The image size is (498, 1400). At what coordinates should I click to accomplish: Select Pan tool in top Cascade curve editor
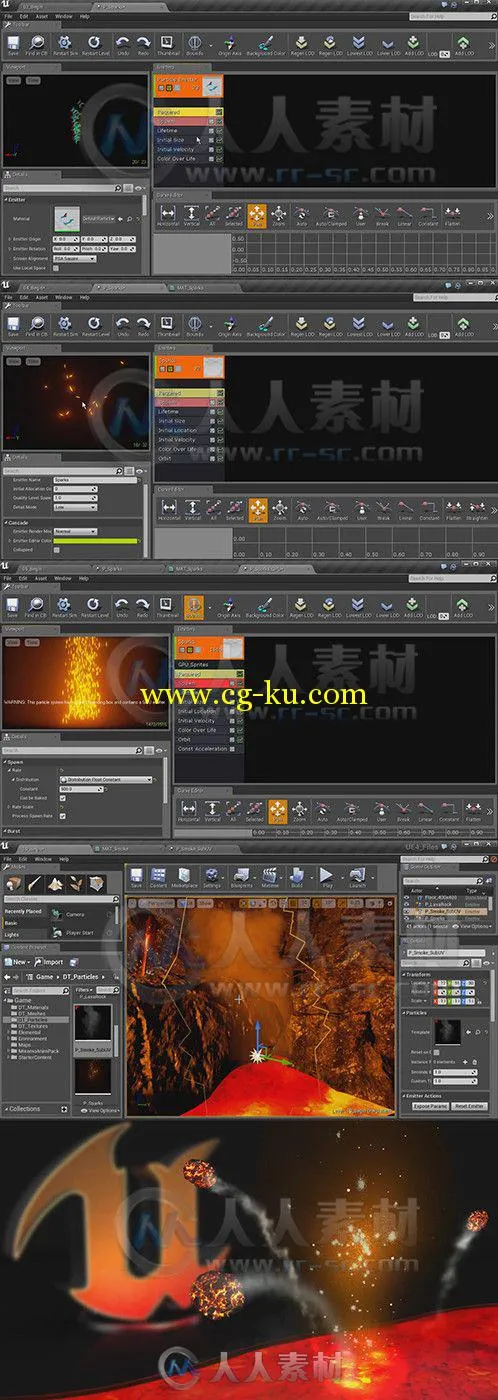[256, 215]
